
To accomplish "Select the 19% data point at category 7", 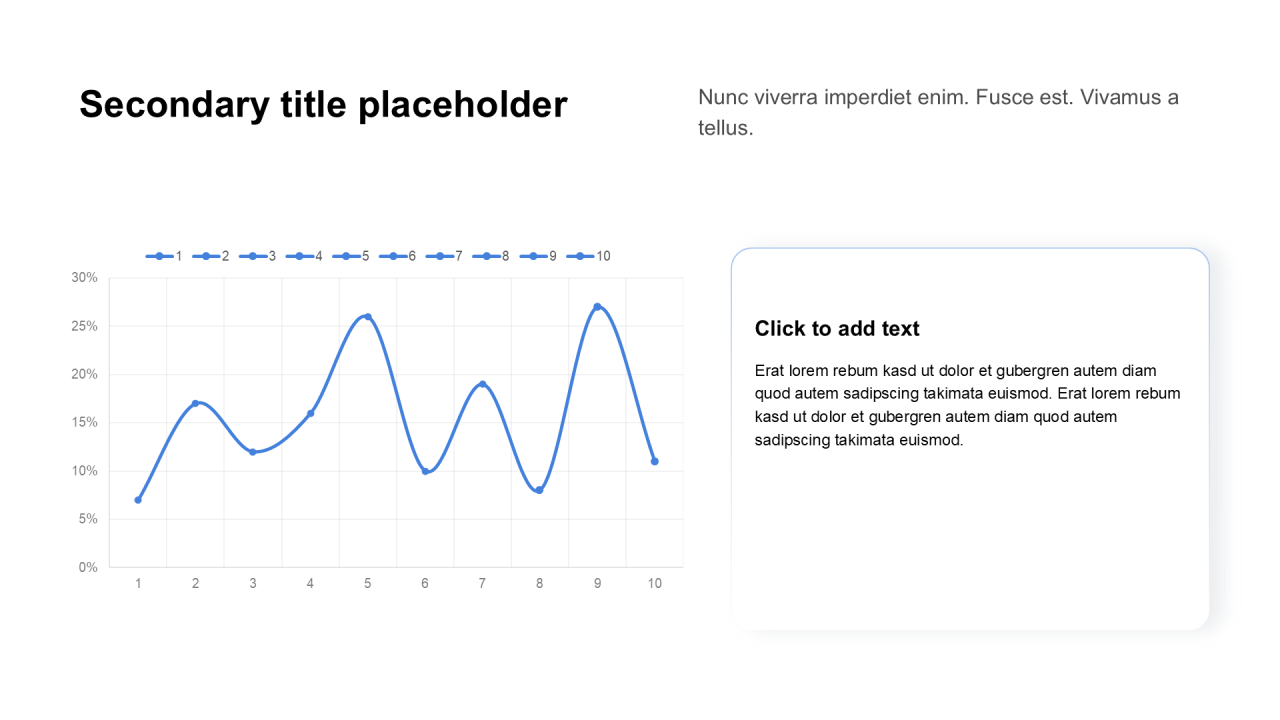I will 482,384.
